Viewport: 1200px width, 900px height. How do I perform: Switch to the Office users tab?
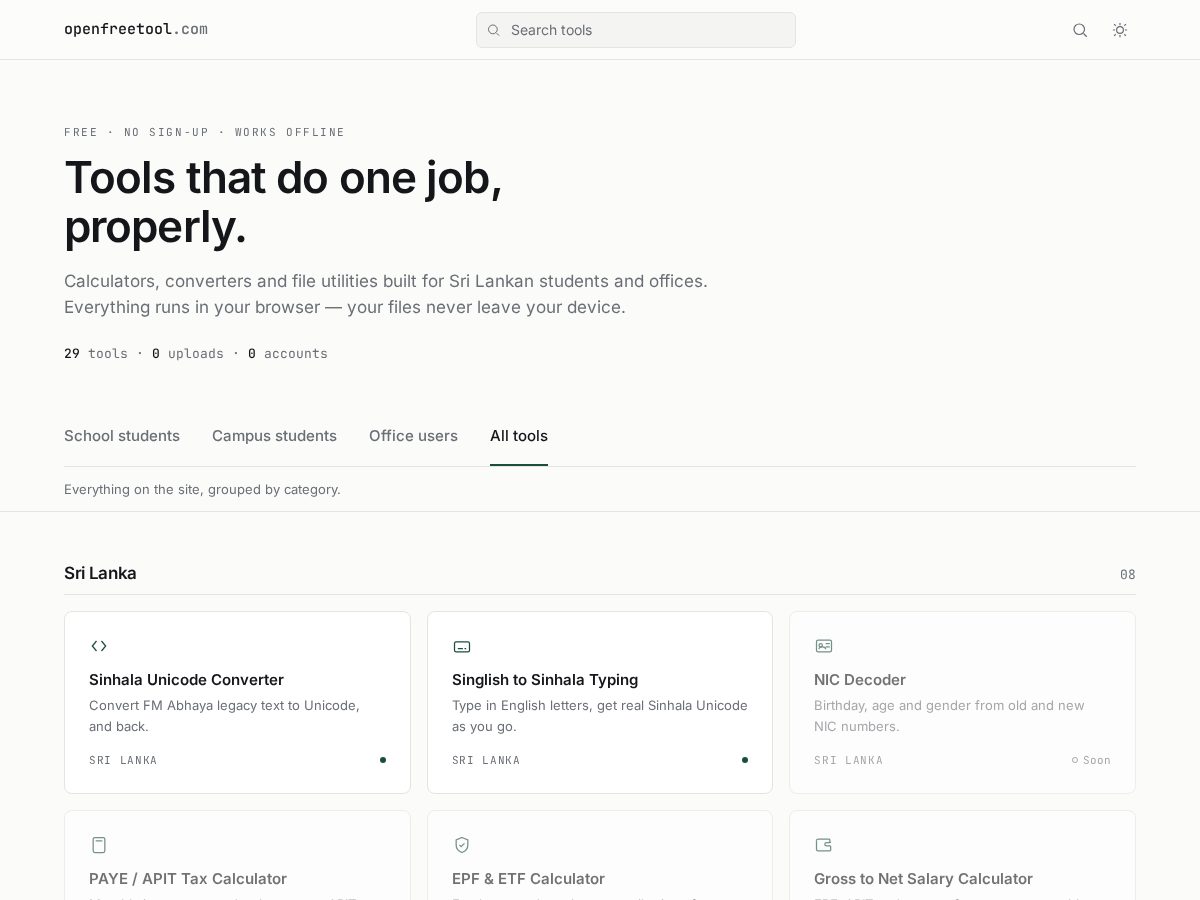[413, 436]
